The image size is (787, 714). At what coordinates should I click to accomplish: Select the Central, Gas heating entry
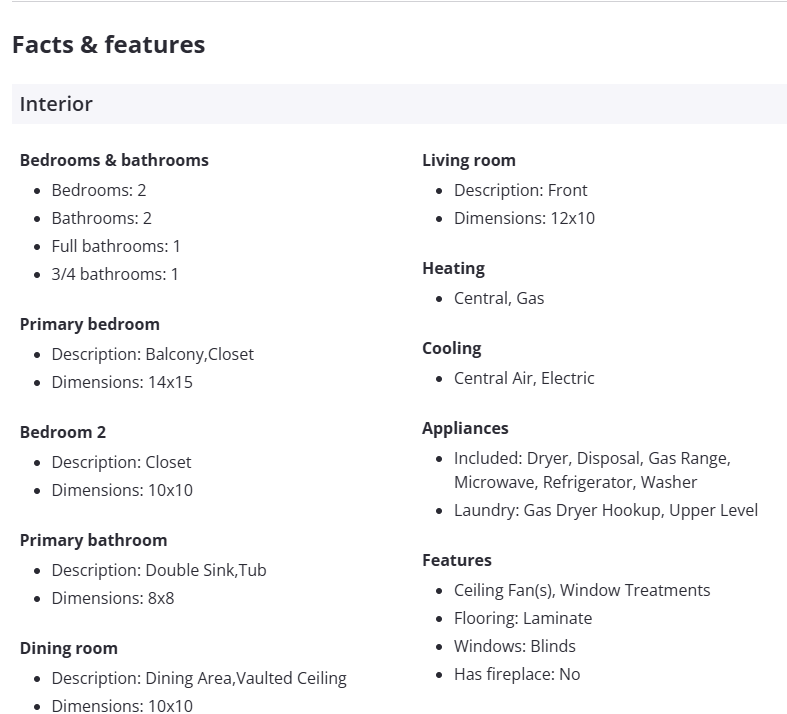pos(499,298)
